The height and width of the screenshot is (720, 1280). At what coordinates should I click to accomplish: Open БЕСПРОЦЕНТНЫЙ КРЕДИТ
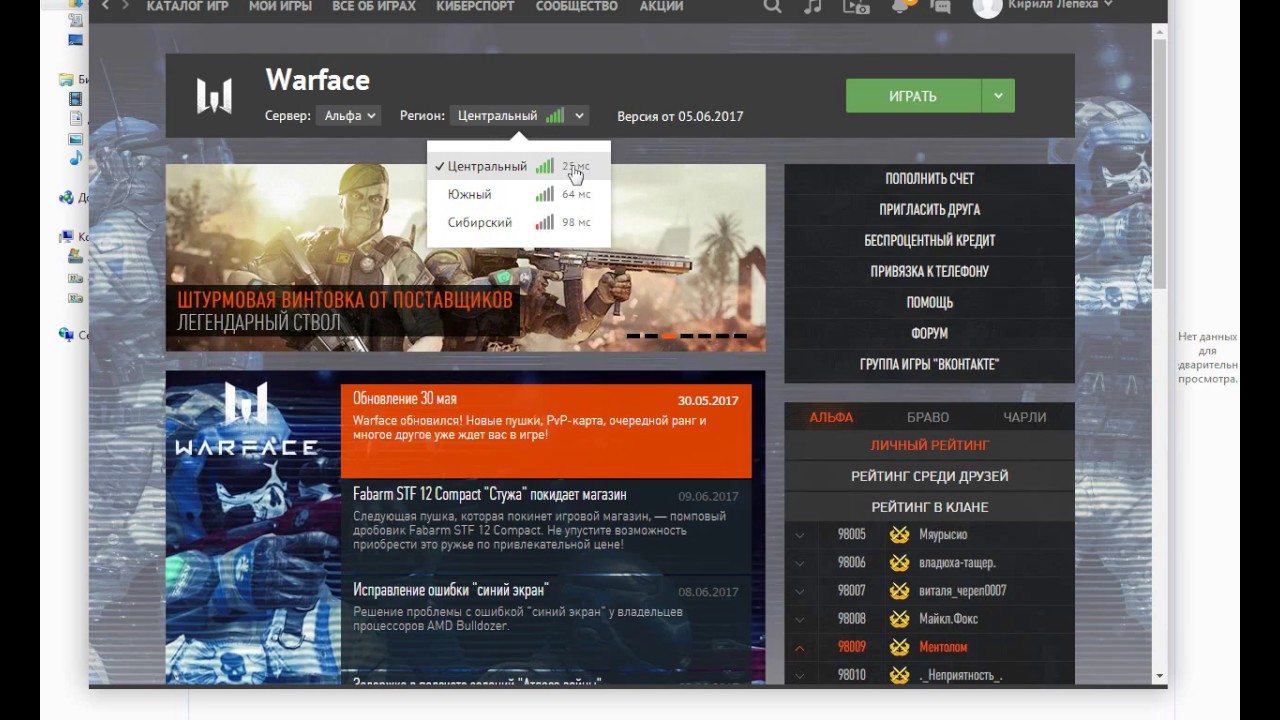(929, 240)
